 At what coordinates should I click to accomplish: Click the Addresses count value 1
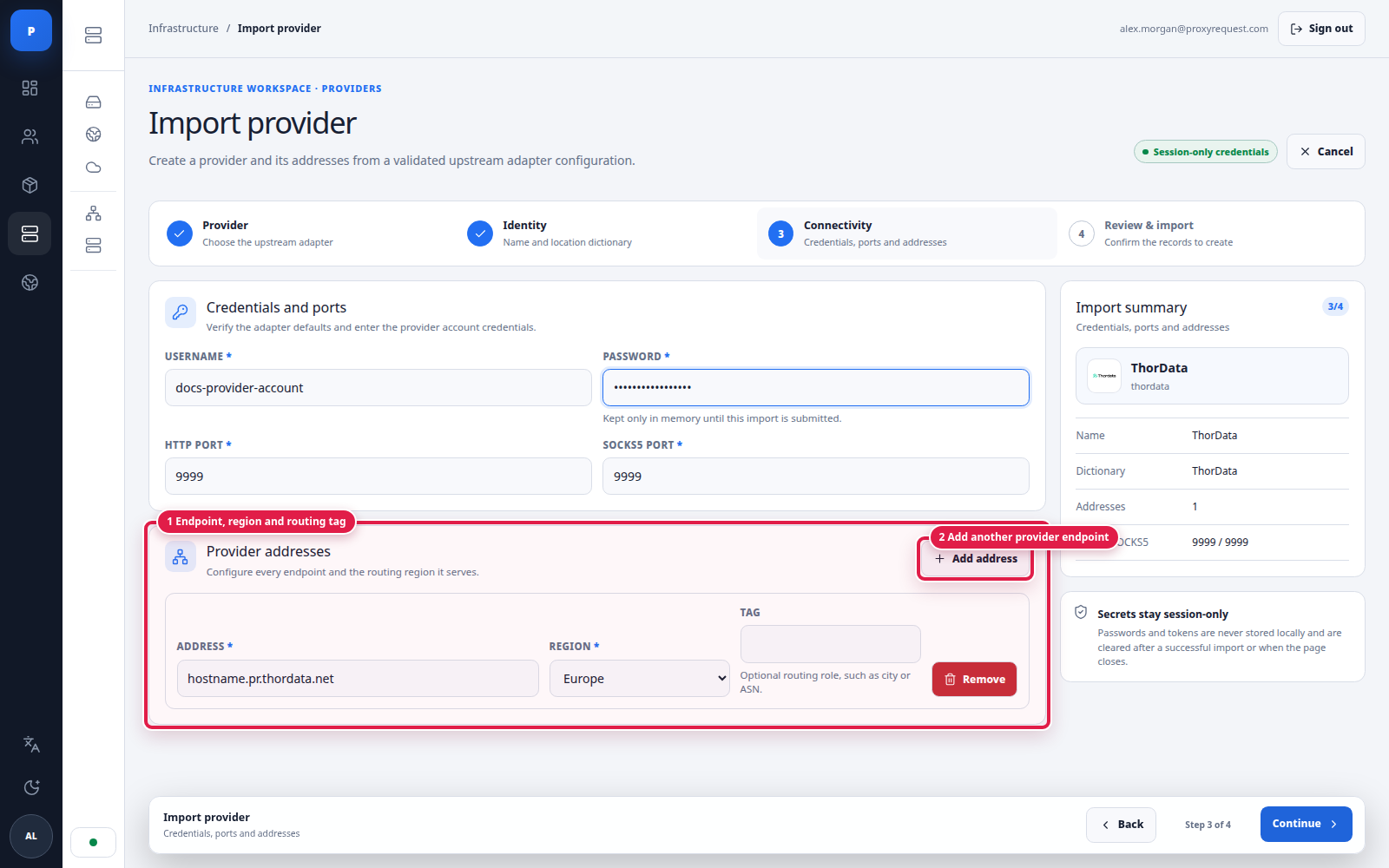click(1195, 507)
